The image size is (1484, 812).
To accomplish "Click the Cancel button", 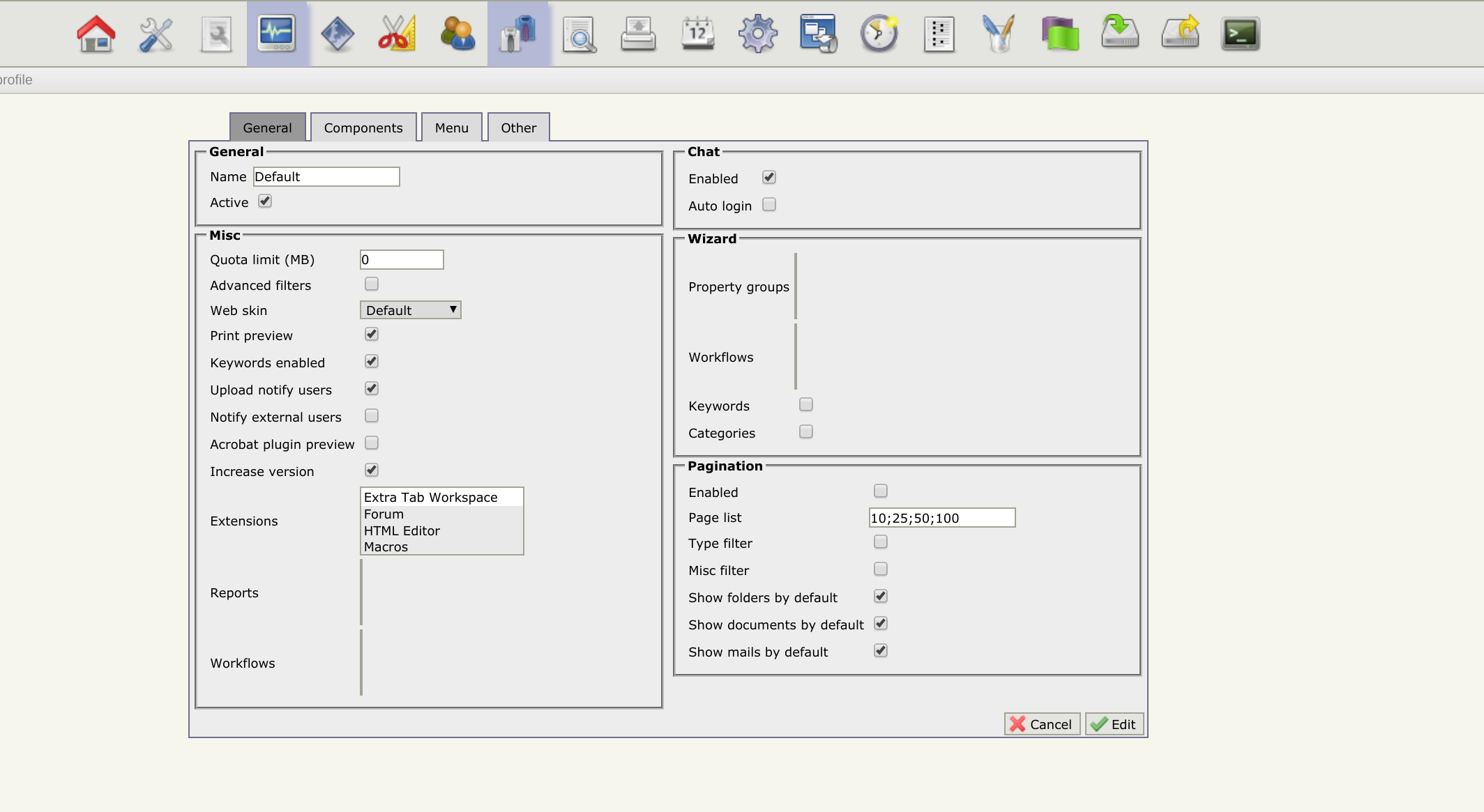I will click(x=1042, y=724).
